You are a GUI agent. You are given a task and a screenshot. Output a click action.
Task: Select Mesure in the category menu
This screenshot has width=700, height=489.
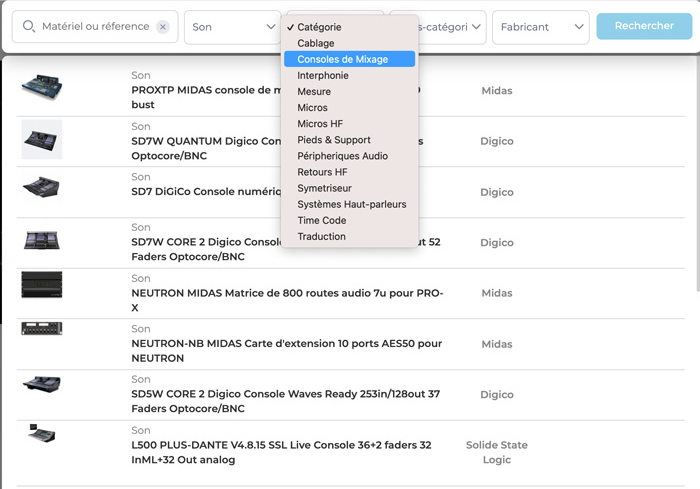tap(350, 92)
